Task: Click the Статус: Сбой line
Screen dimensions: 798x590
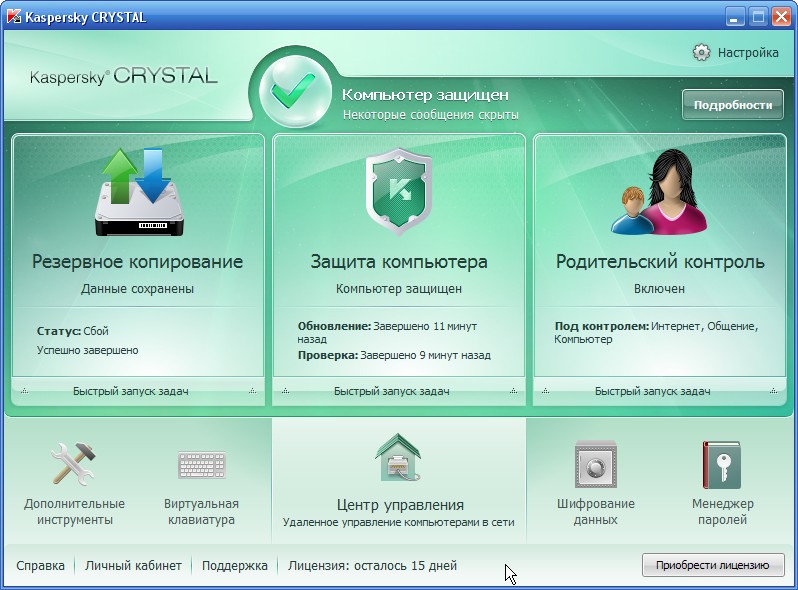Action: [72, 331]
